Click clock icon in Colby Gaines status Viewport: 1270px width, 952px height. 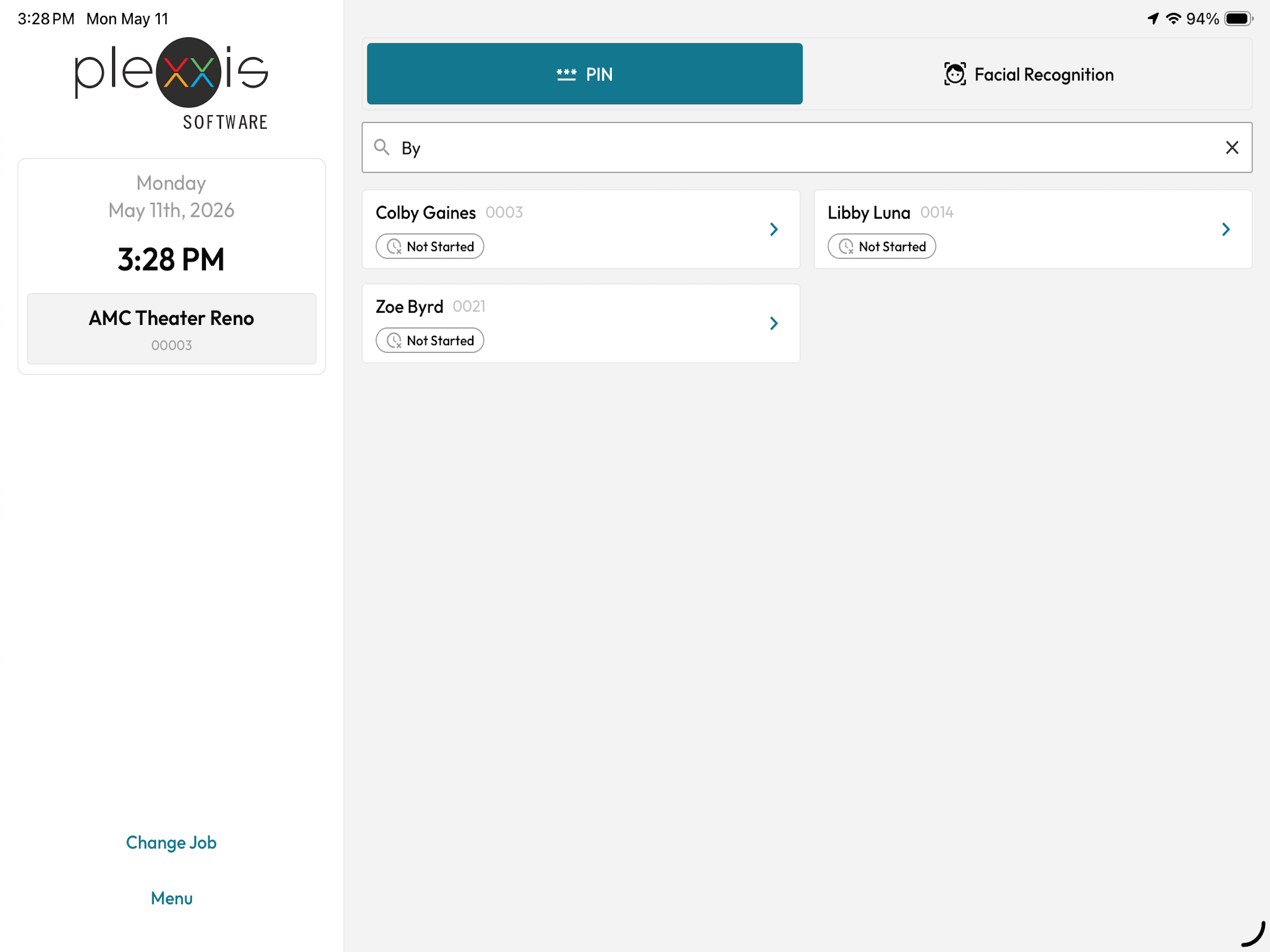tap(395, 247)
